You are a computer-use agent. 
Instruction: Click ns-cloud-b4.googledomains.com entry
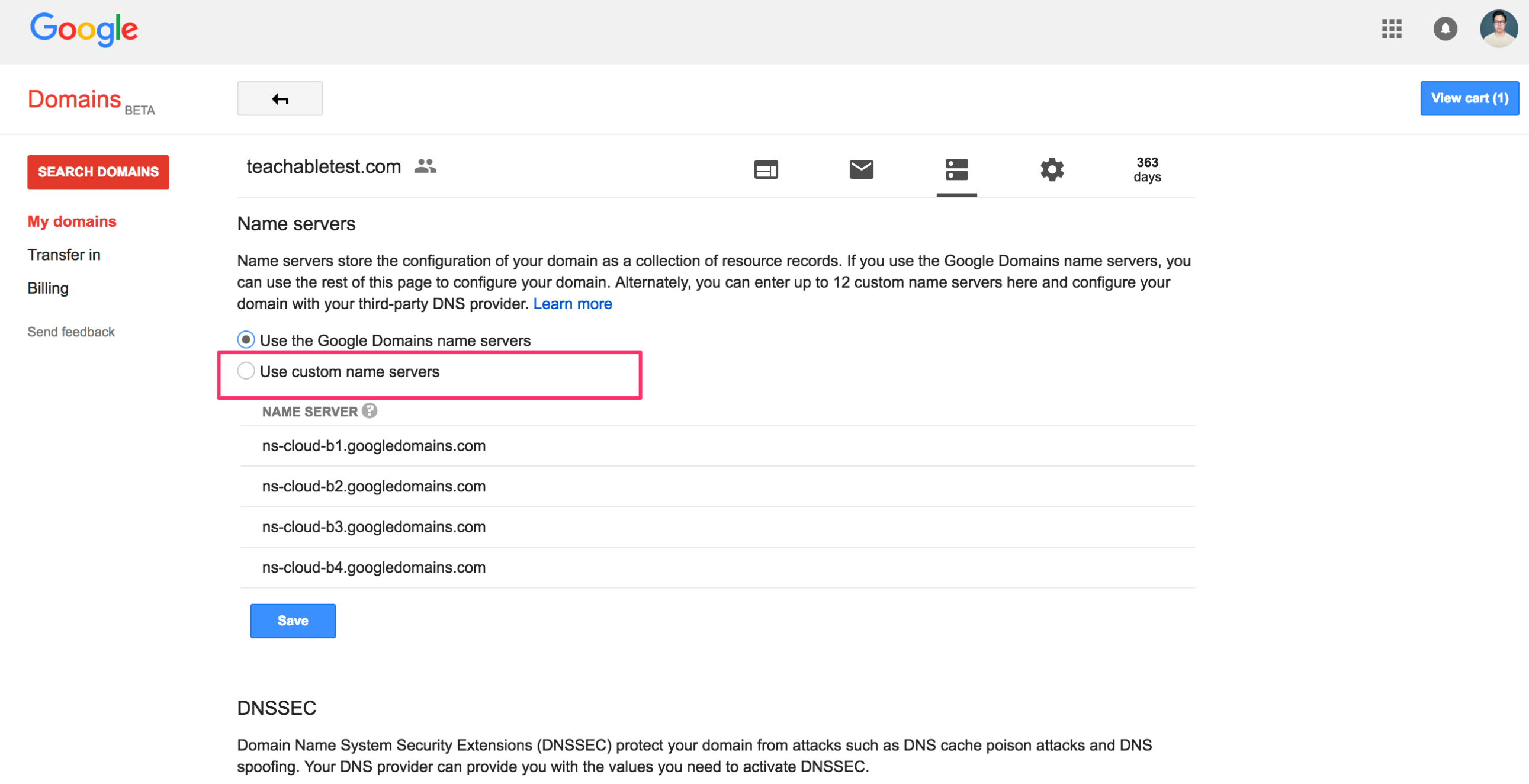(373, 567)
